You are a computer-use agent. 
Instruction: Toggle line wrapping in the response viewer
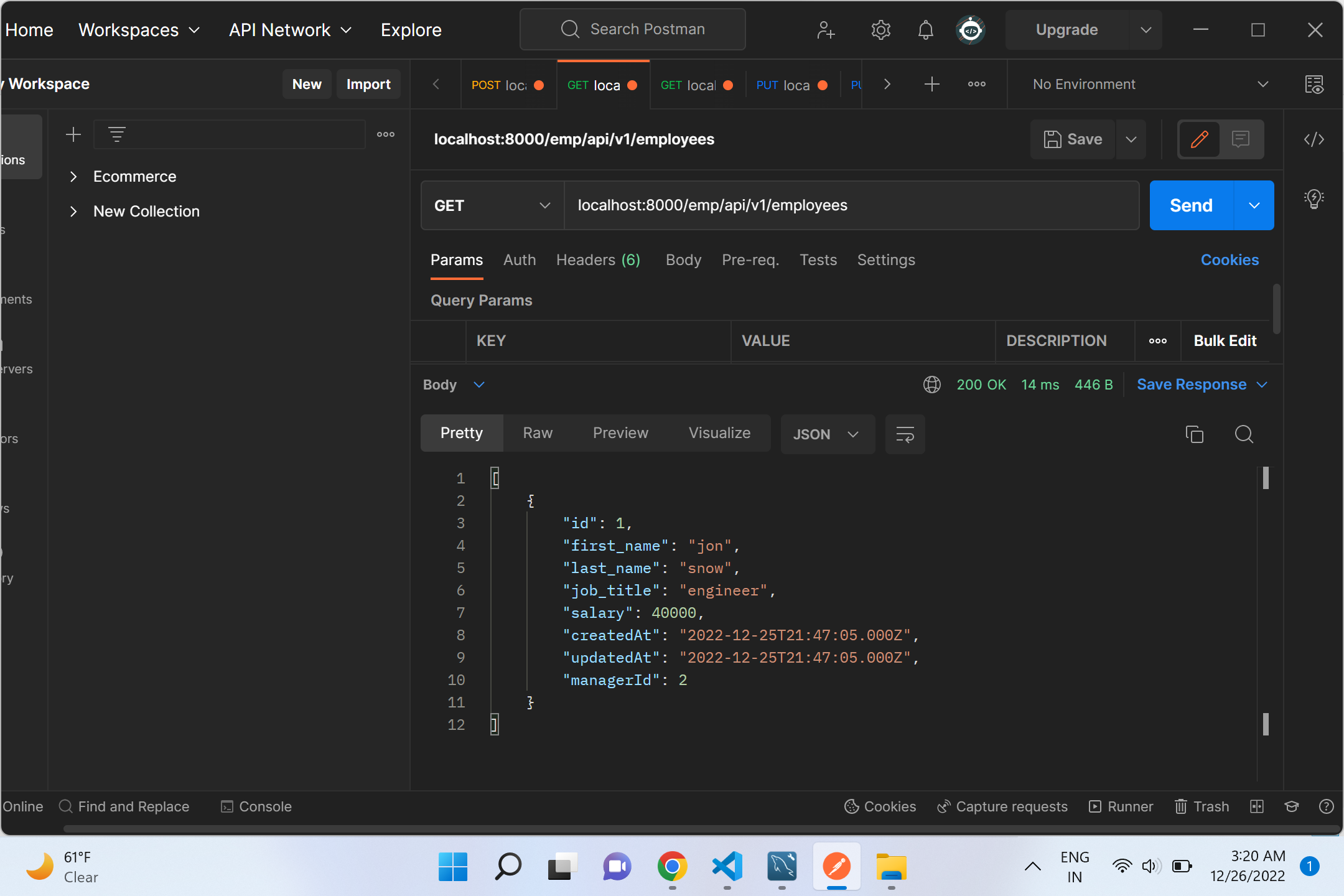point(905,434)
